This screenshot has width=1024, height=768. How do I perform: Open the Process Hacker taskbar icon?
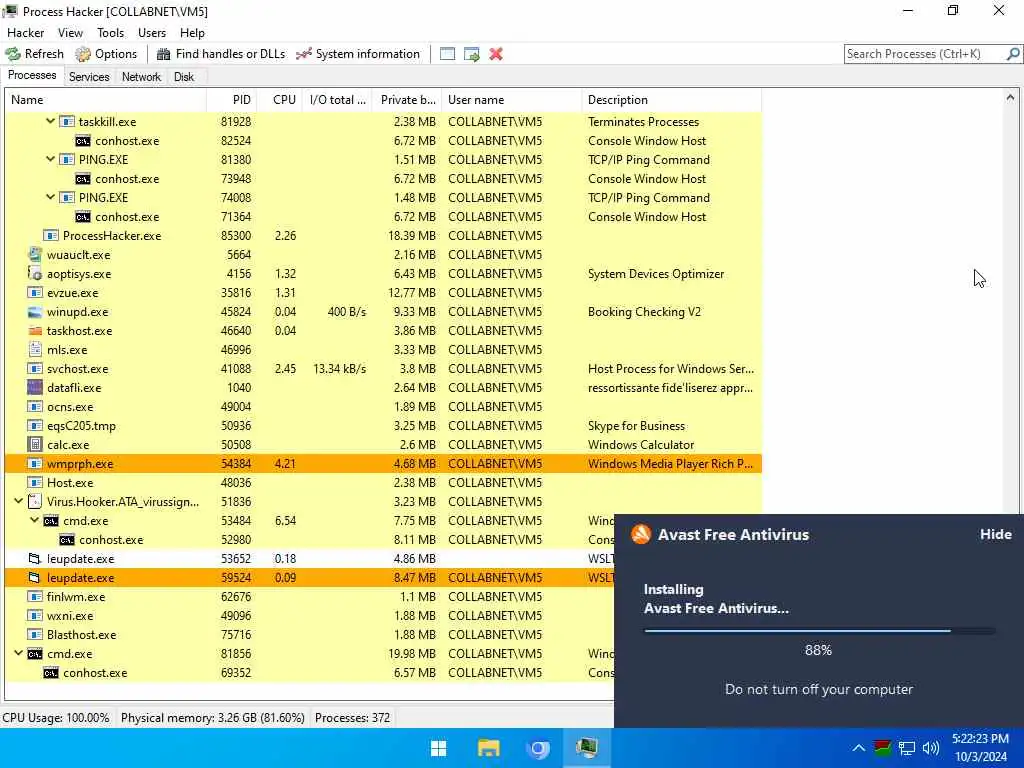(587, 748)
